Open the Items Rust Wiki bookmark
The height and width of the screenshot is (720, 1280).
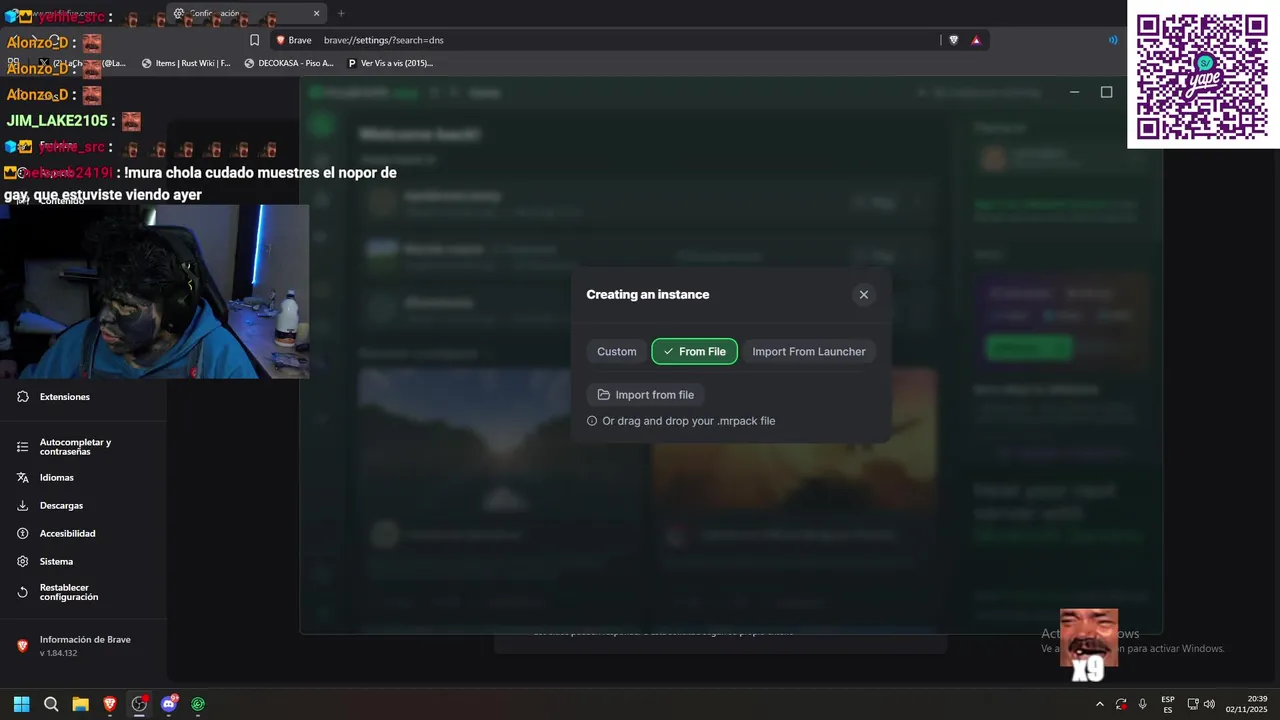pos(186,63)
